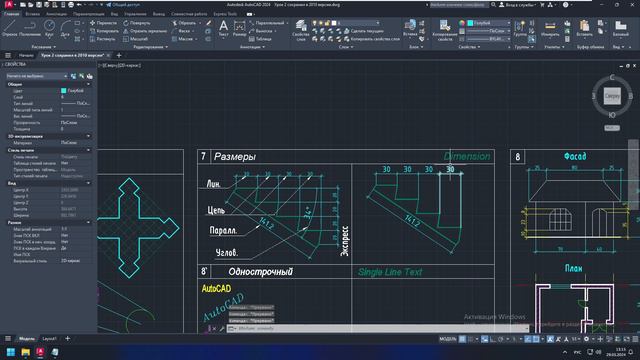
Task: Open selection dropdown in Свойства palette
Action: [36, 76]
